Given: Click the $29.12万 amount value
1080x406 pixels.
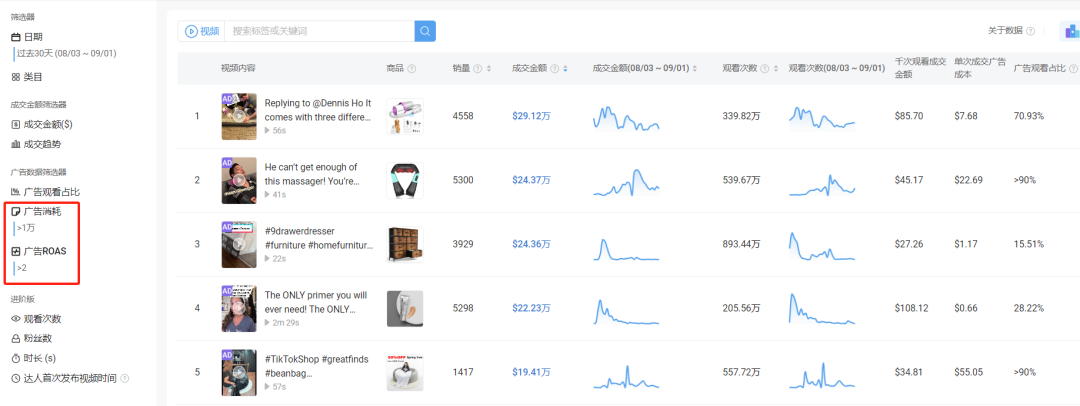Looking at the screenshot, I should click(x=531, y=116).
